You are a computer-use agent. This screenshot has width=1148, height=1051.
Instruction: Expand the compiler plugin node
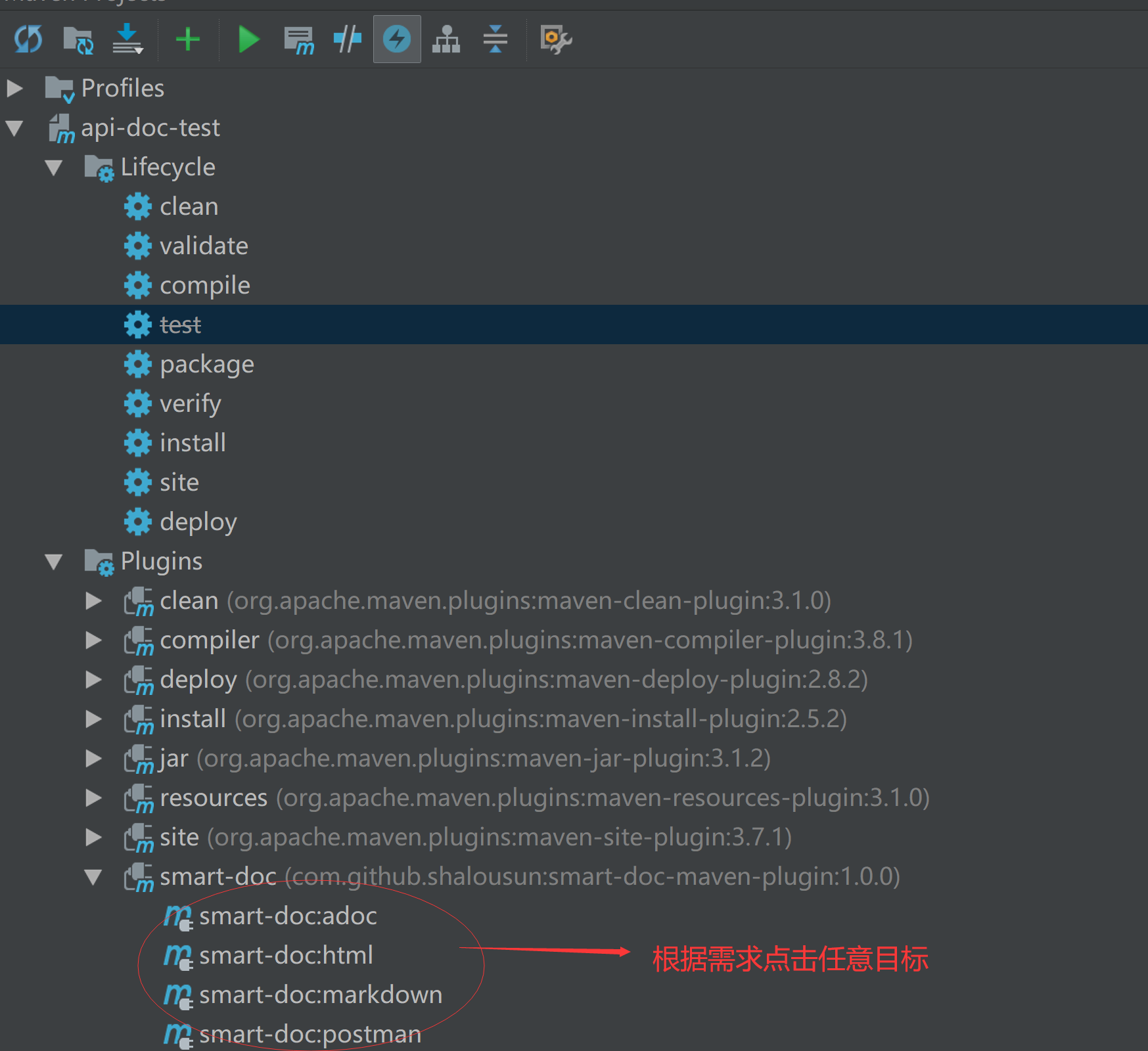(x=93, y=640)
